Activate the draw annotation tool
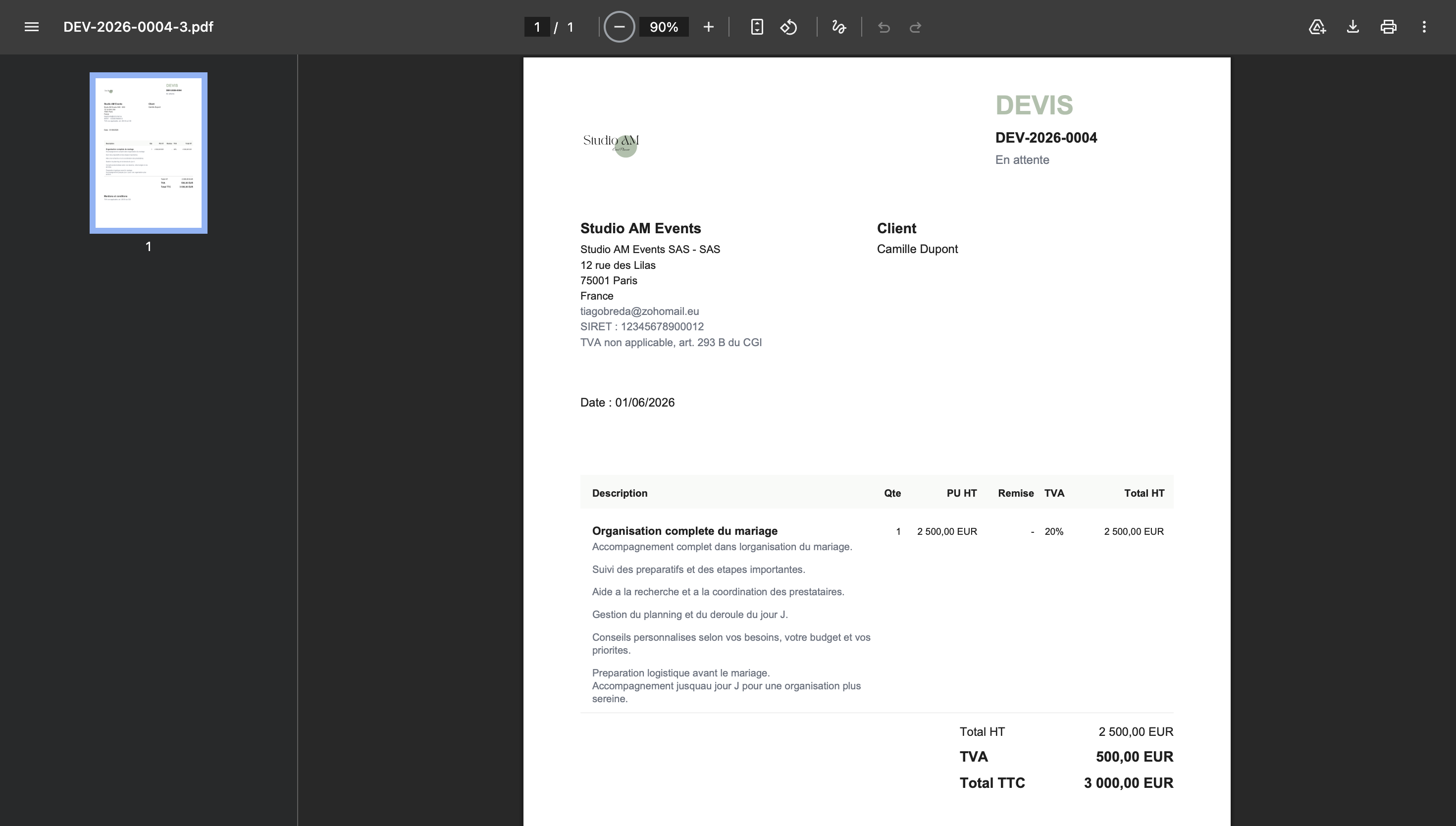 click(839, 27)
